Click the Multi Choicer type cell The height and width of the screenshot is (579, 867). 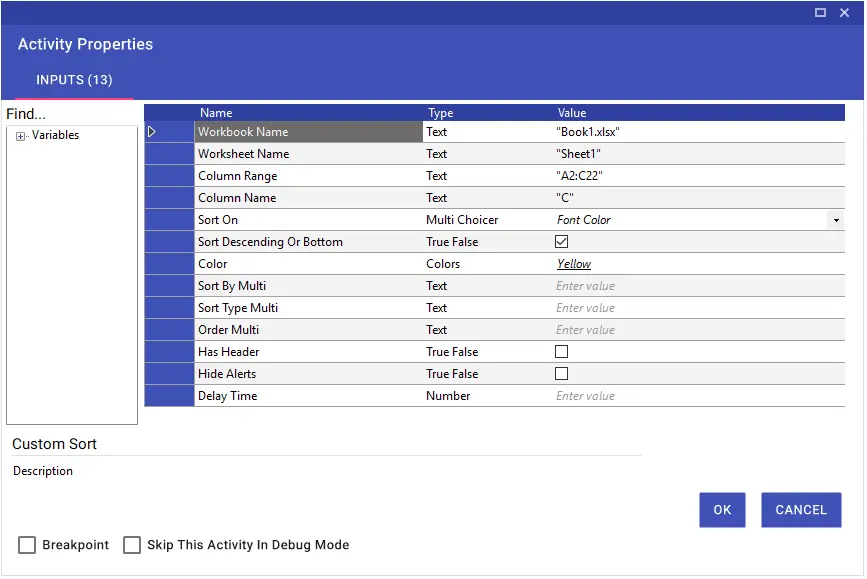click(462, 220)
